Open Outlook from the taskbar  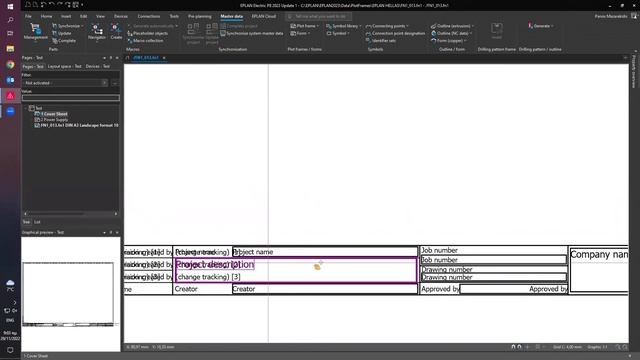pyautogui.click(x=10, y=80)
